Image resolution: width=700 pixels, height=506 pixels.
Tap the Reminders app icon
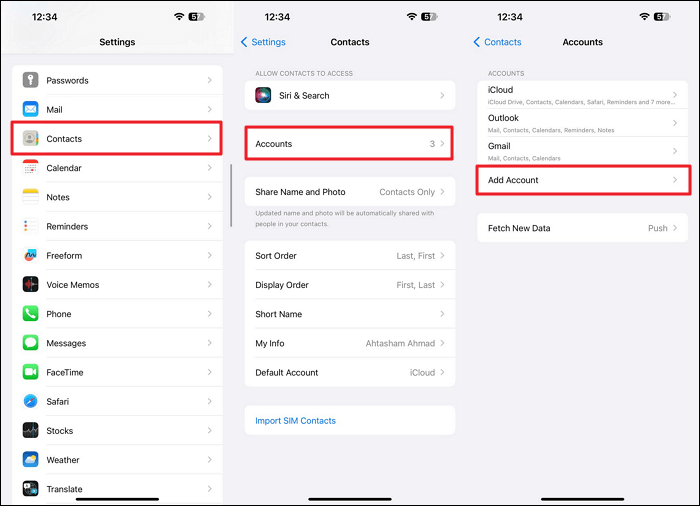(x=30, y=226)
